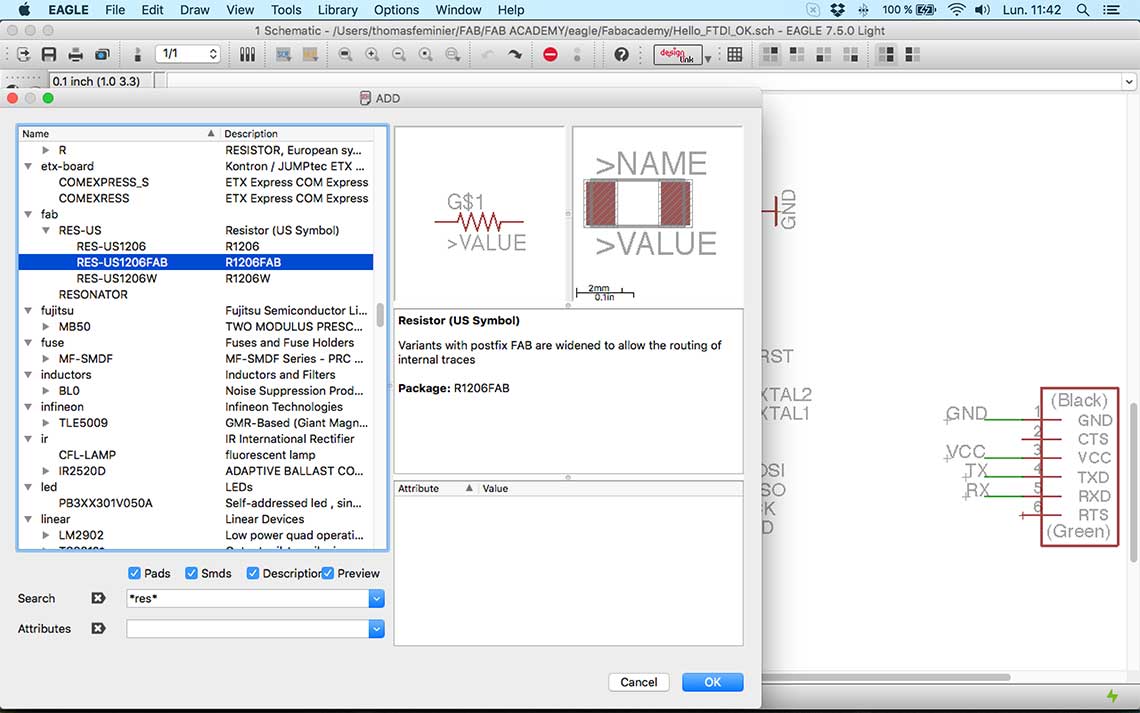Click the schematic horizontal scrollbar

(886, 677)
